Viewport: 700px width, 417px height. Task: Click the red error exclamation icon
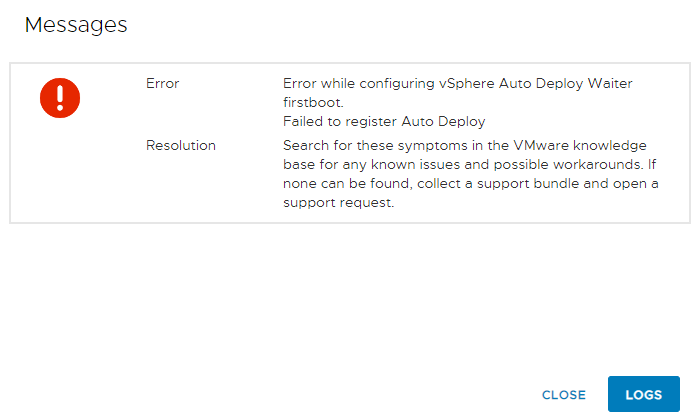tap(60, 97)
